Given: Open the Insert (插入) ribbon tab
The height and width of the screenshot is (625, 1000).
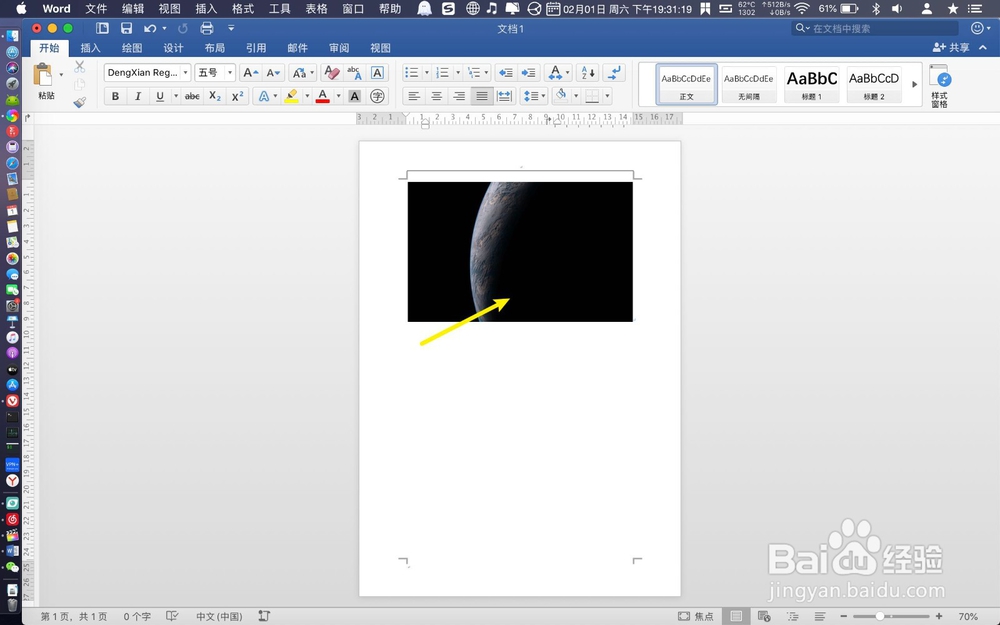Looking at the screenshot, I should 91,48.
